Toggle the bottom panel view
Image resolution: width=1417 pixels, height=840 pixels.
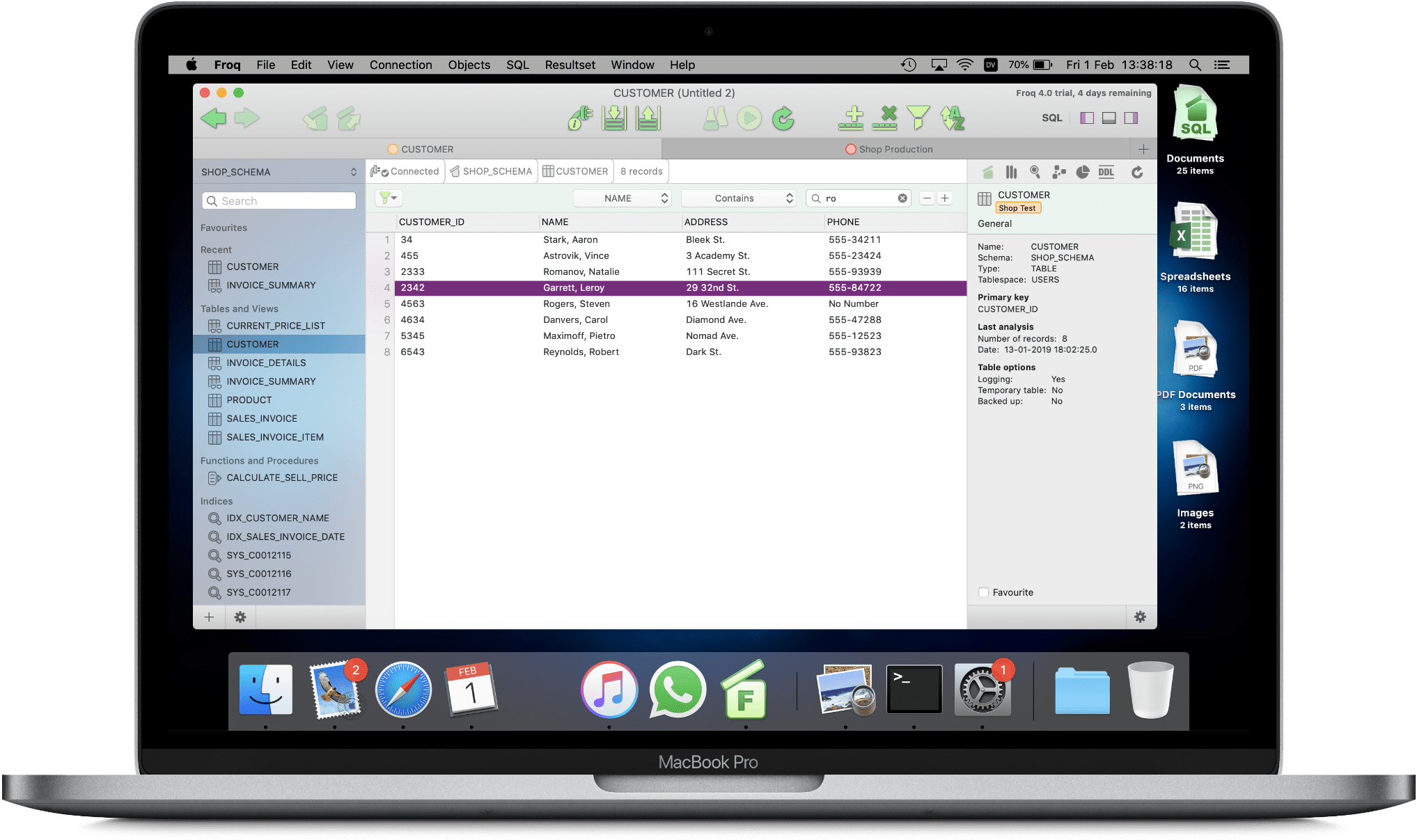[x=1109, y=118]
